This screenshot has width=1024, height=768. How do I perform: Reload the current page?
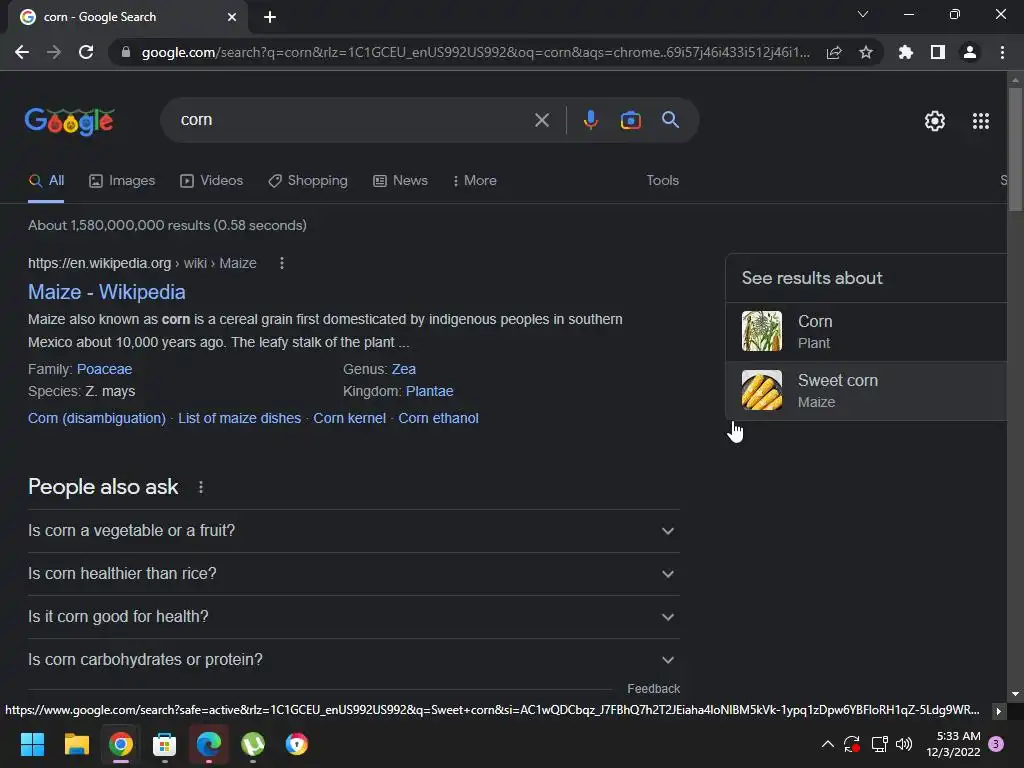point(86,52)
